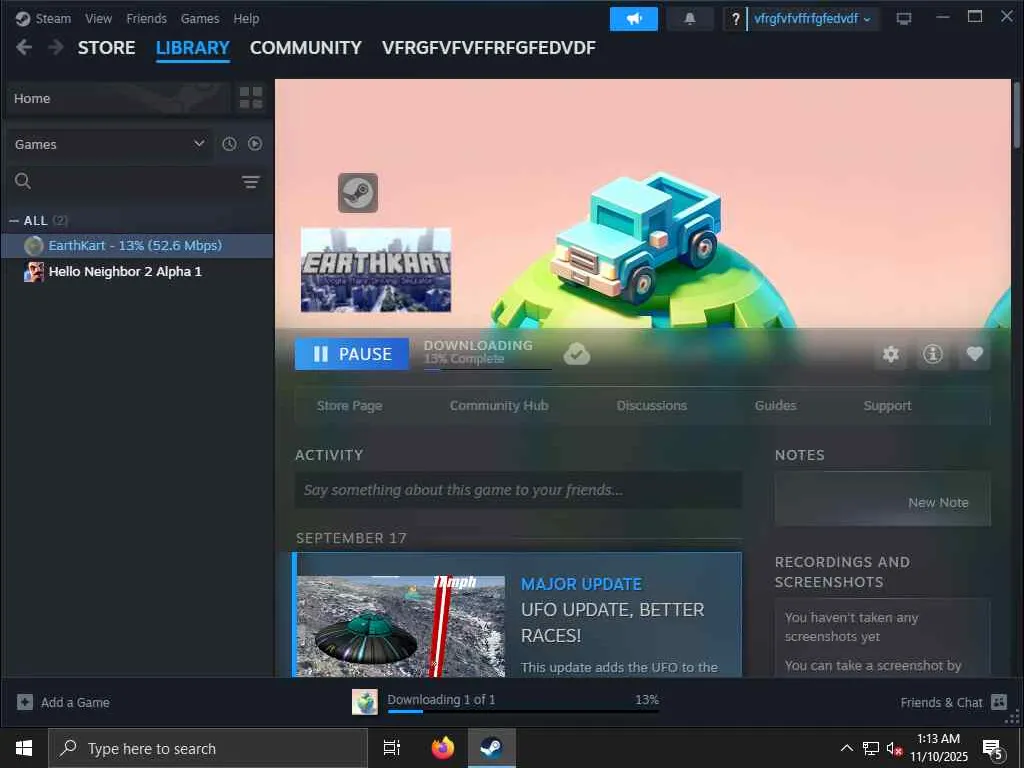
Task: Open the advanced filter options icon
Action: (x=251, y=182)
